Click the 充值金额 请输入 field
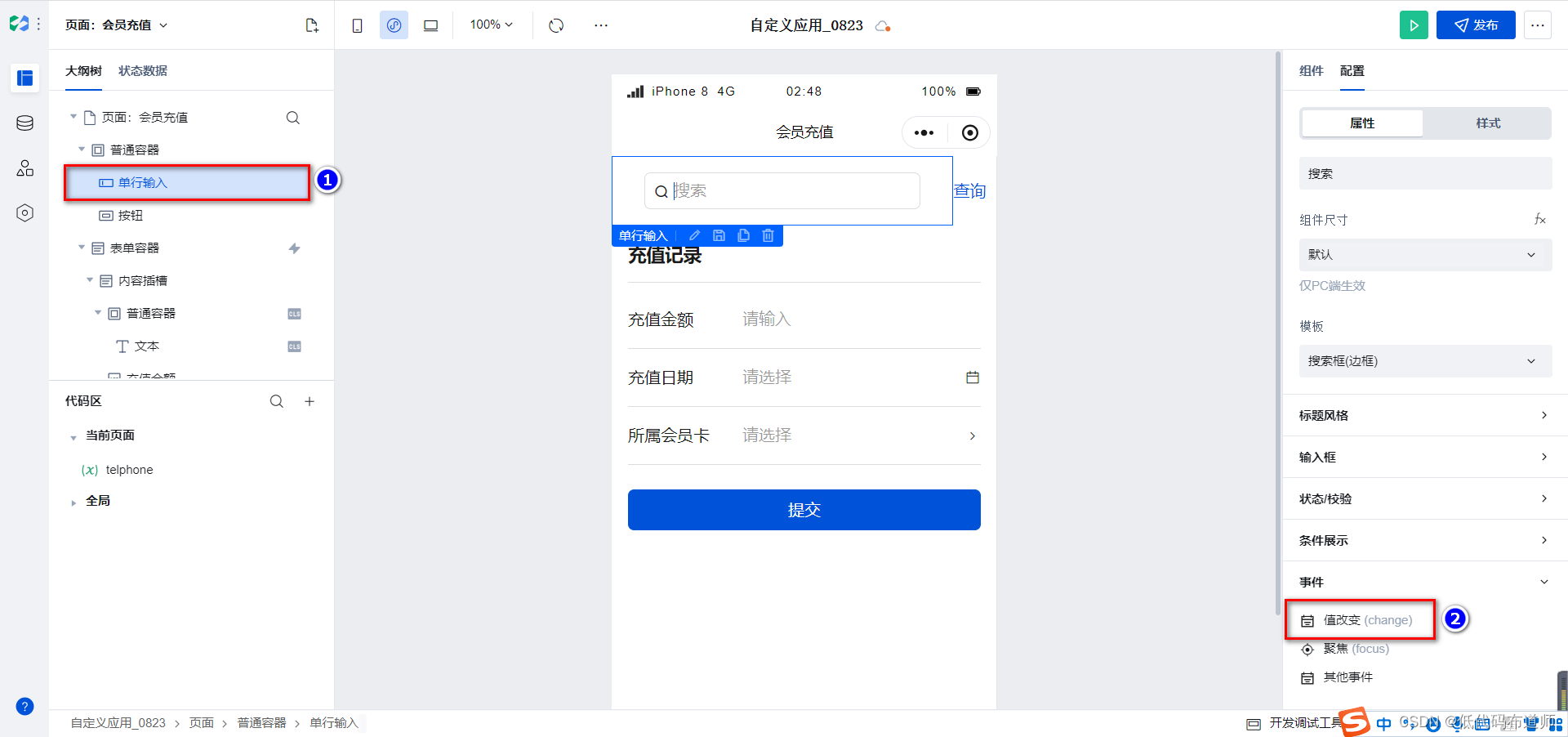The height and width of the screenshot is (737, 1568). point(861,319)
